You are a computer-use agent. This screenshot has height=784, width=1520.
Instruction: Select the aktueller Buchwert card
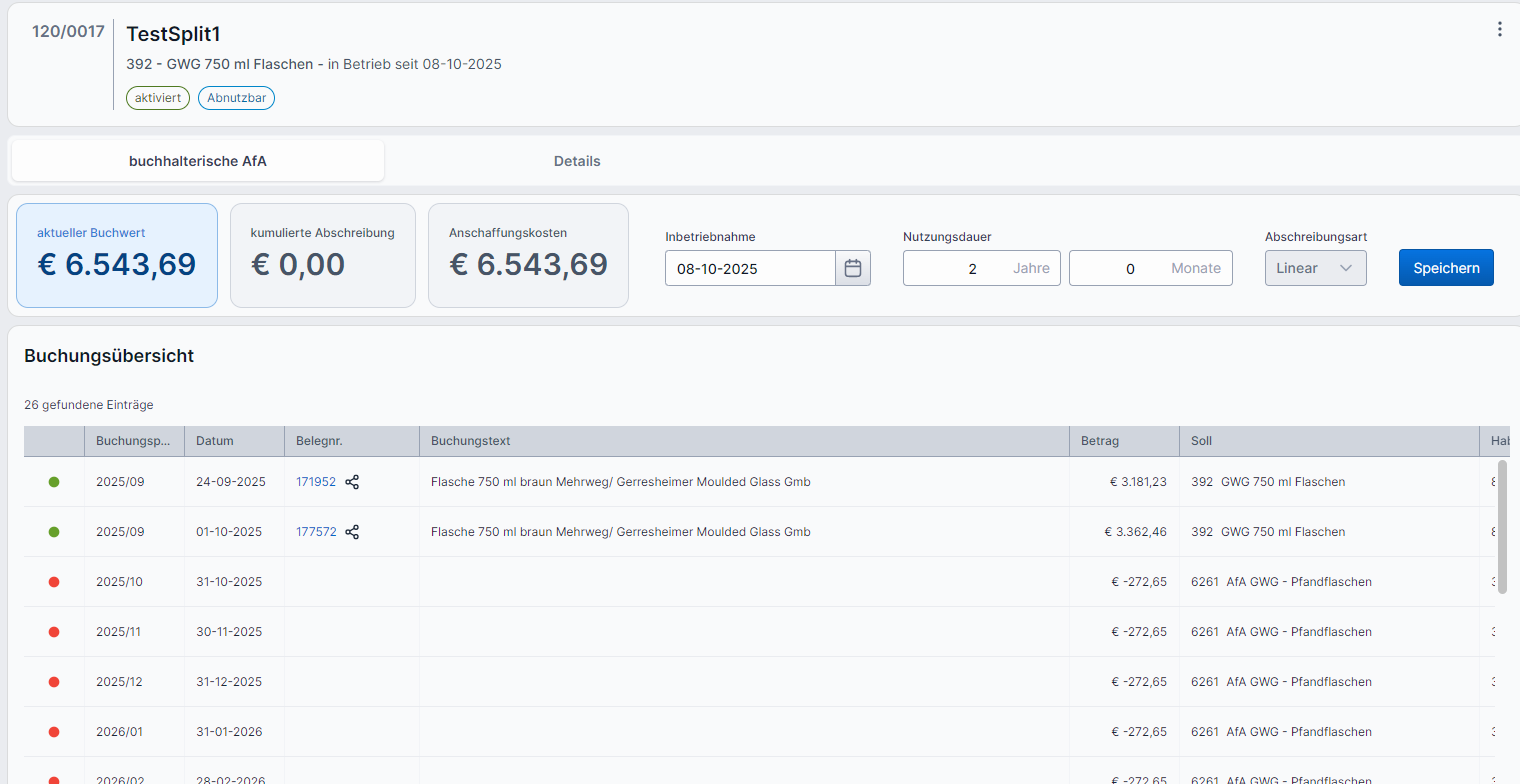pos(117,256)
